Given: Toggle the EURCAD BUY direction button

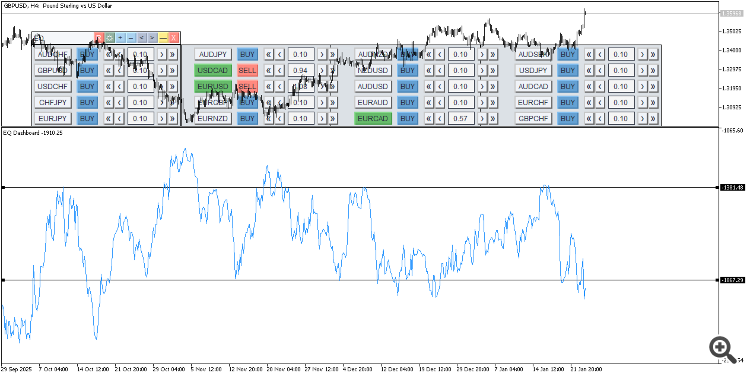Looking at the screenshot, I should [408, 118].
